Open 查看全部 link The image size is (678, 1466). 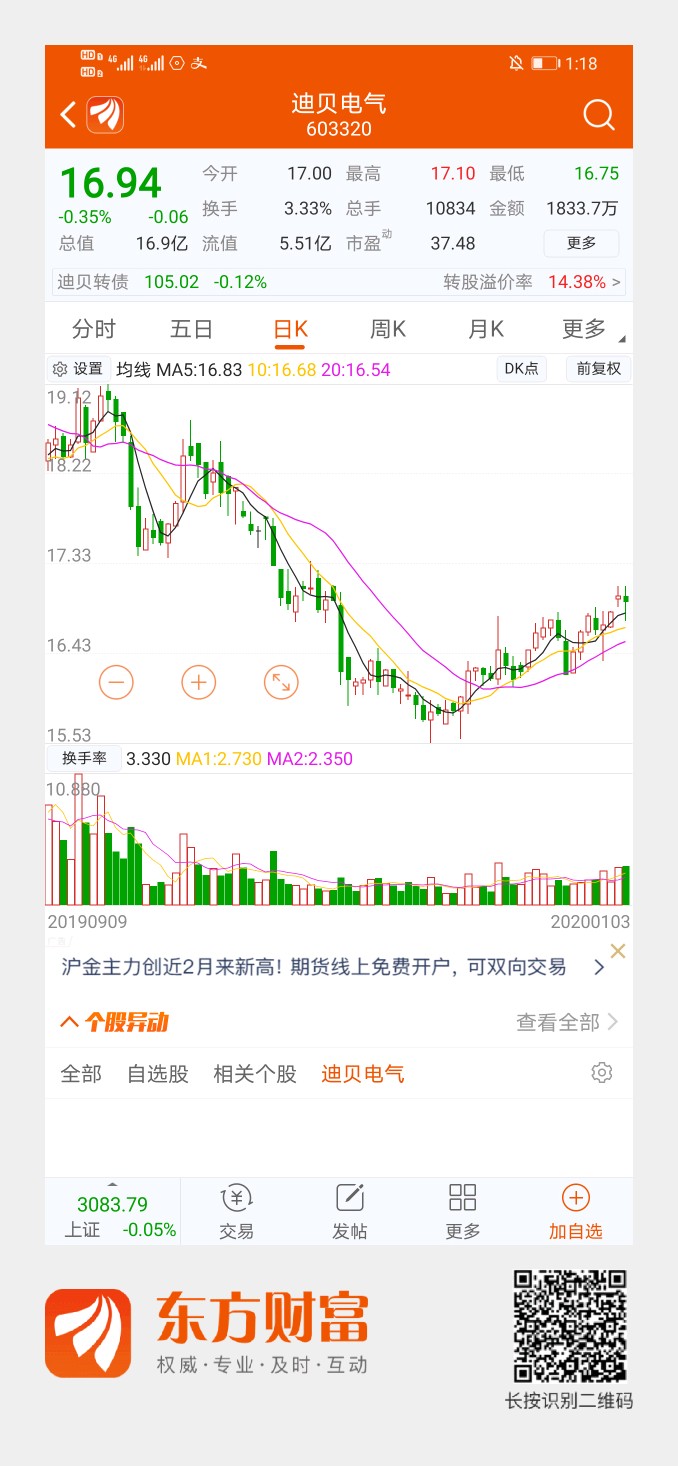(x=567, y=1022)
